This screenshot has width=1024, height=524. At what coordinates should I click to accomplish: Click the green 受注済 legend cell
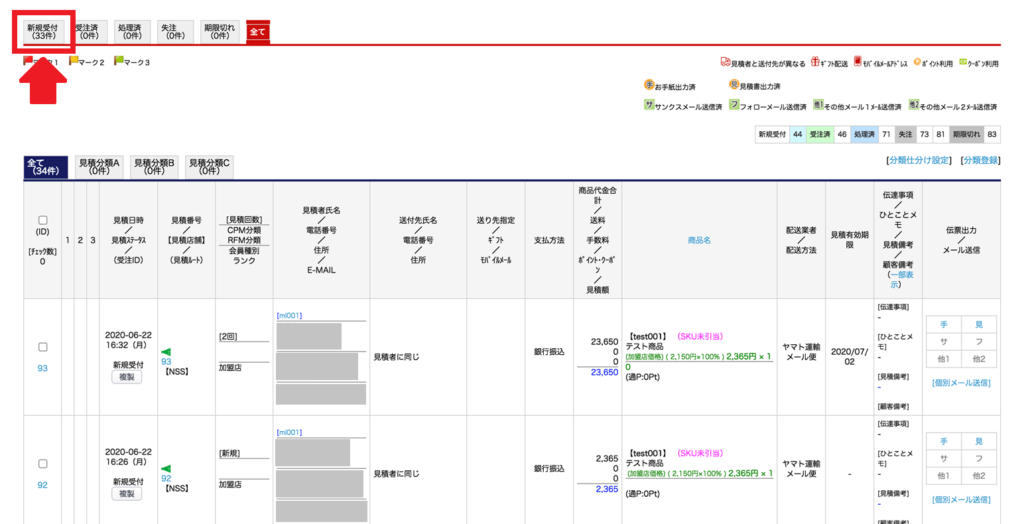(x=819, y=134)
